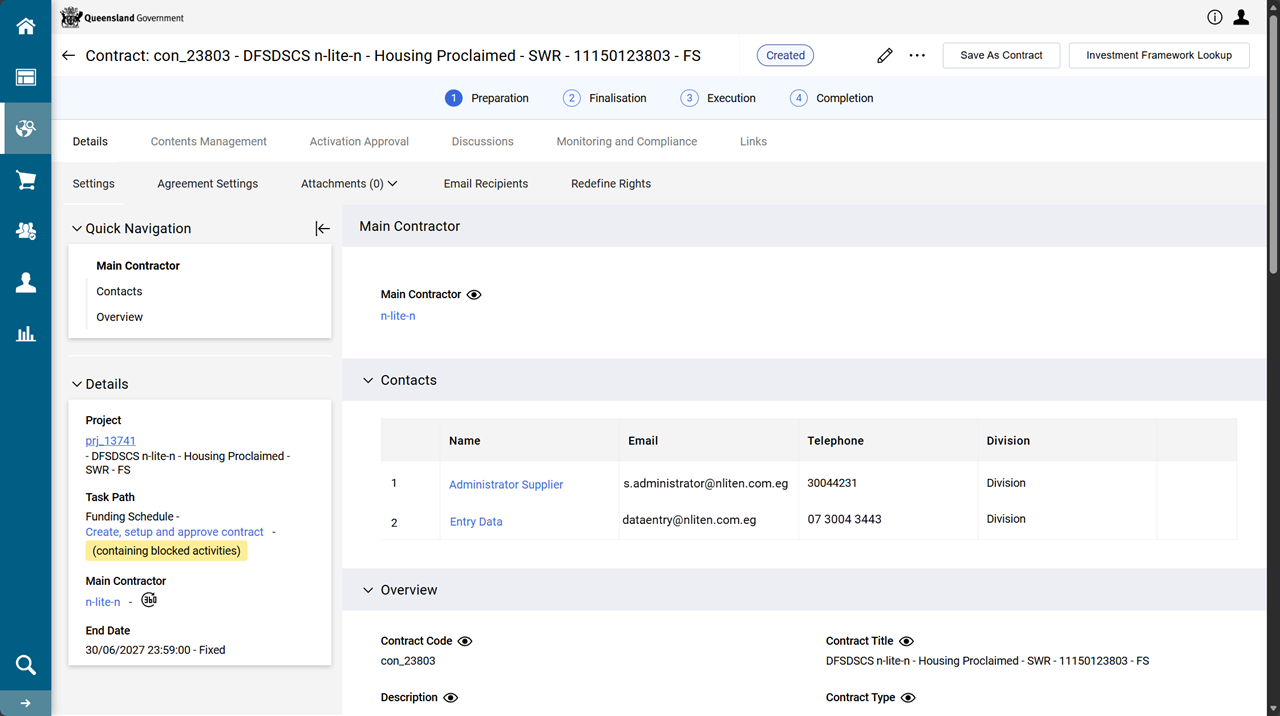Open the user profile icon at top right
Image resolution: width=1280 pixels, height=716 pixels.
click(x=1241, y=17)
